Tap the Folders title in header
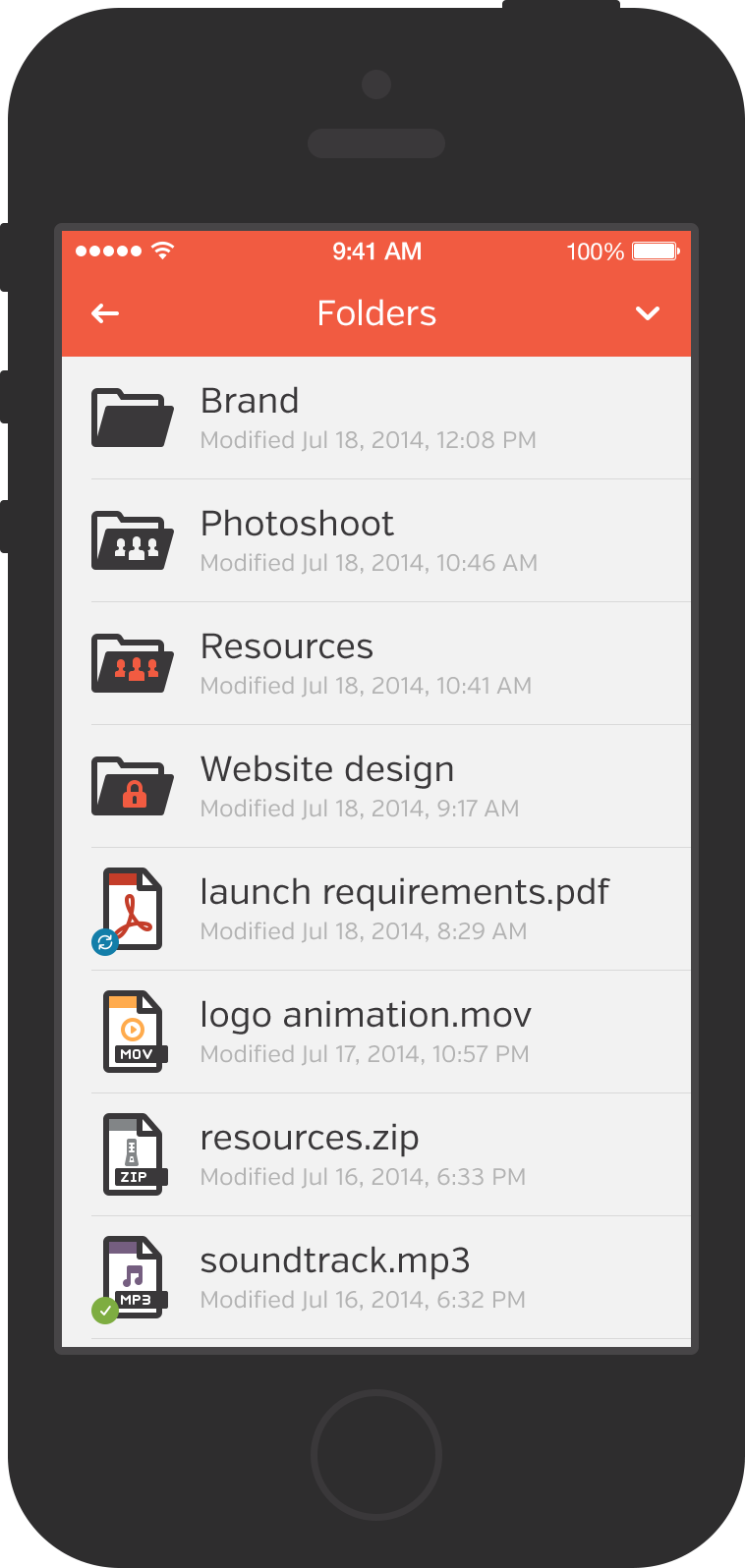The image size is (745, 1568). point(376,313)
